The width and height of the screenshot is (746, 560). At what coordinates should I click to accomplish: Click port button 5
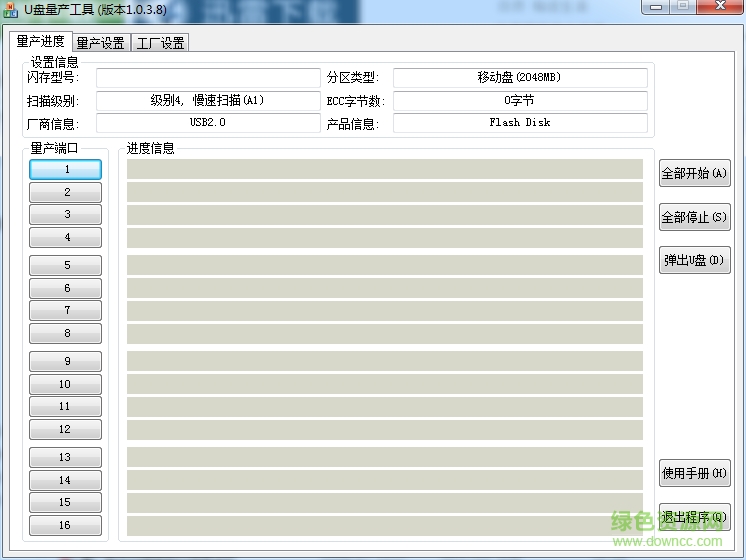[66, 265]
